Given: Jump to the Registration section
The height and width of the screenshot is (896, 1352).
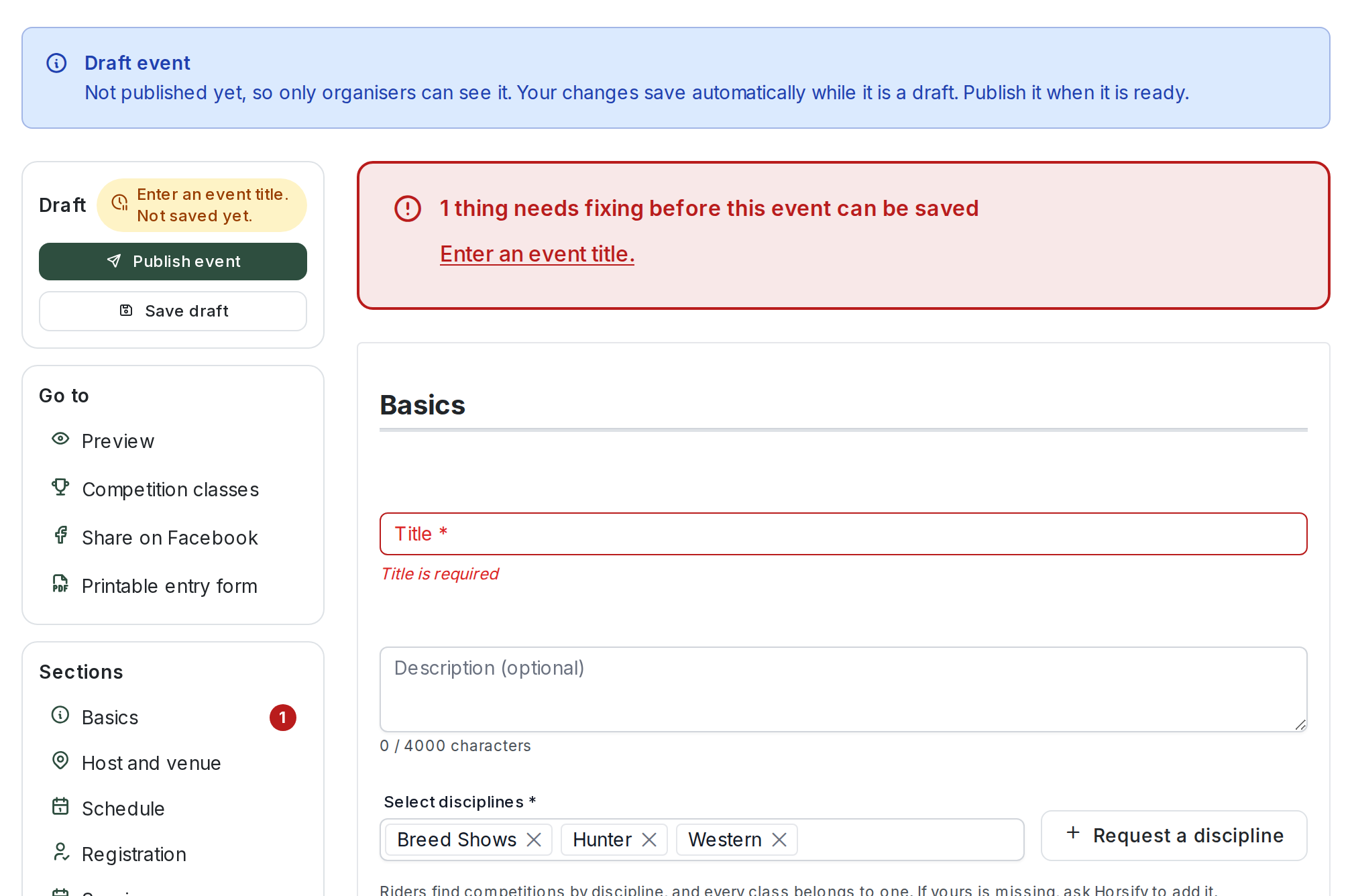Looking at the screenshot, I should pos(173,854).
